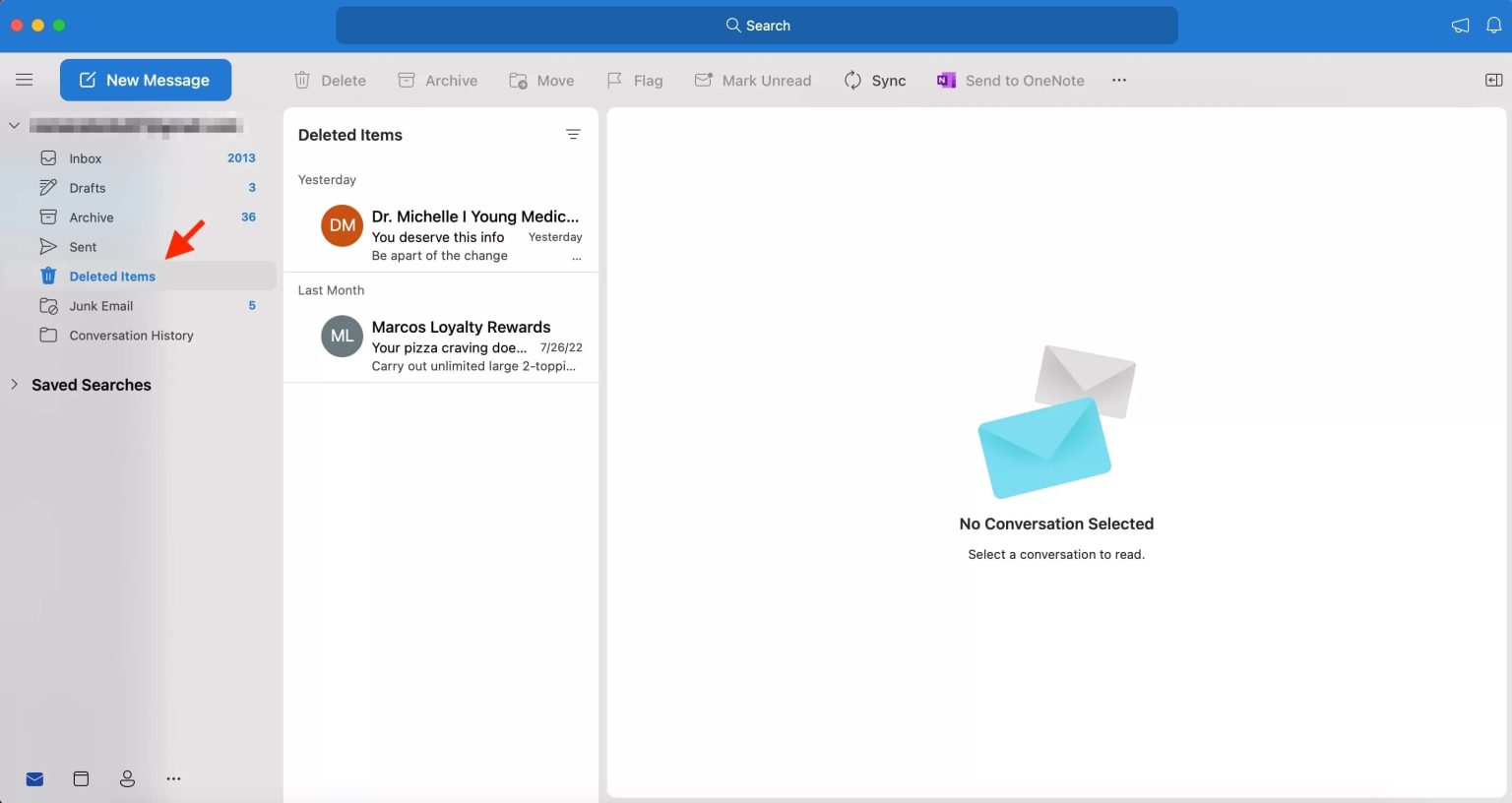1512x803 pixels.
Task: Toggle the folder pane with the hamburger icon
Action: 25,79
